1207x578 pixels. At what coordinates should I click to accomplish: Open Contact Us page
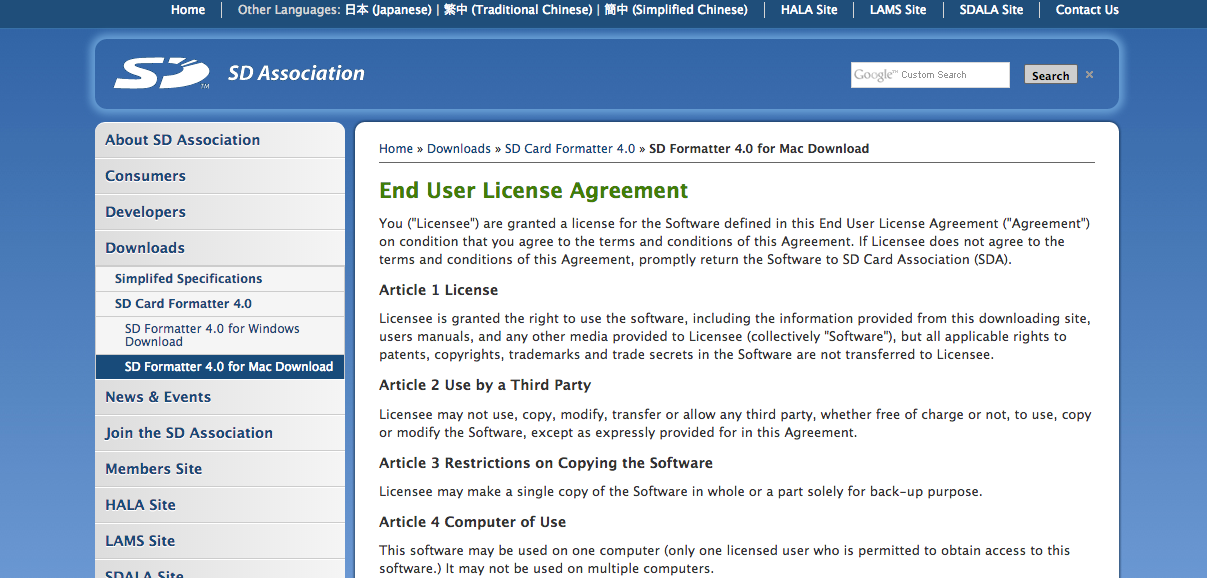tap(1086, 10)
